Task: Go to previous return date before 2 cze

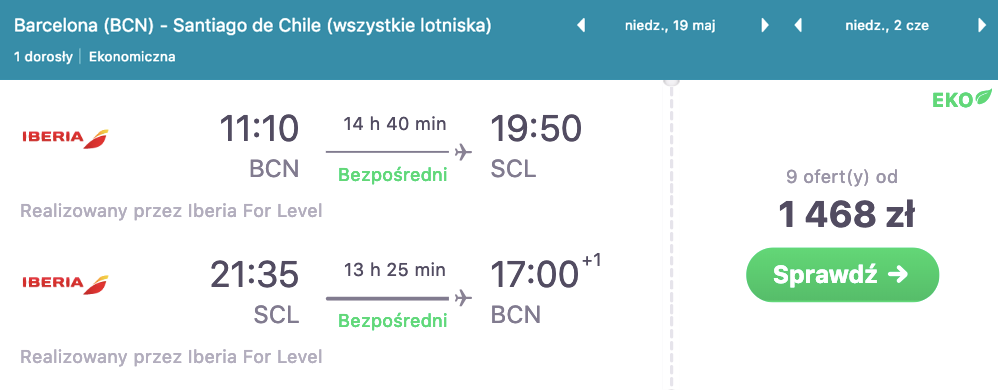Action: point(798,25)
